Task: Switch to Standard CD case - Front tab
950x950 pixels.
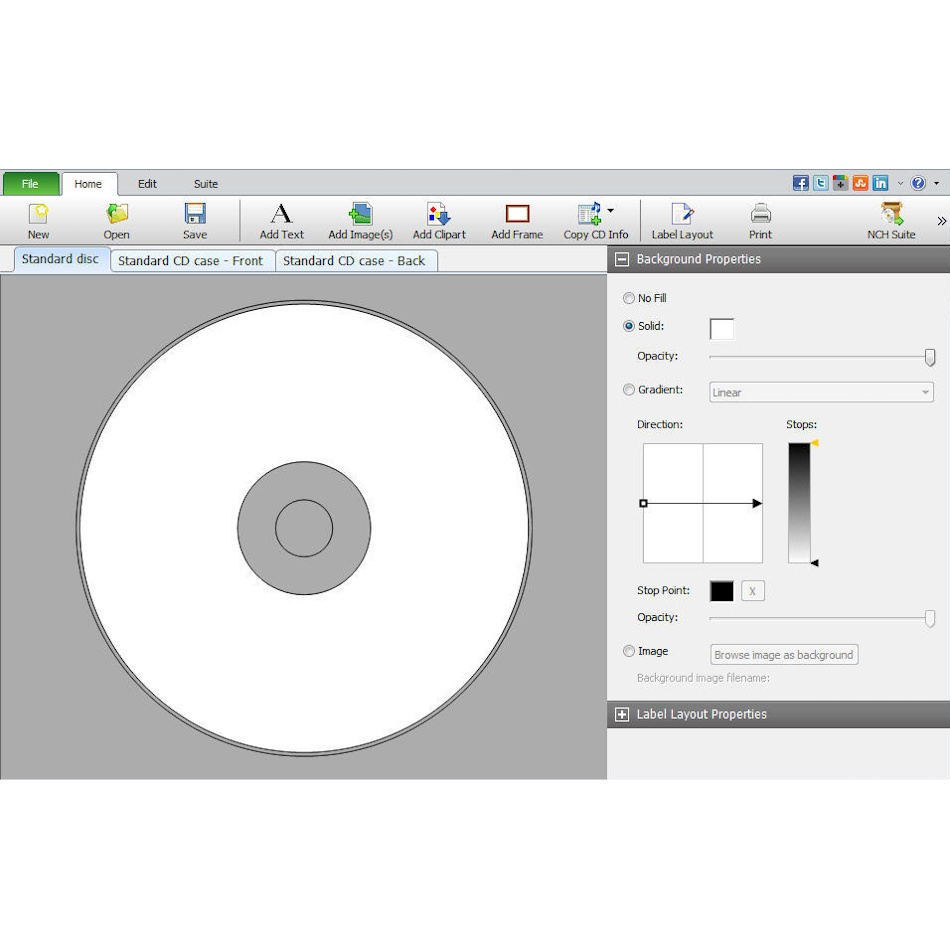Action: [192, 259]
